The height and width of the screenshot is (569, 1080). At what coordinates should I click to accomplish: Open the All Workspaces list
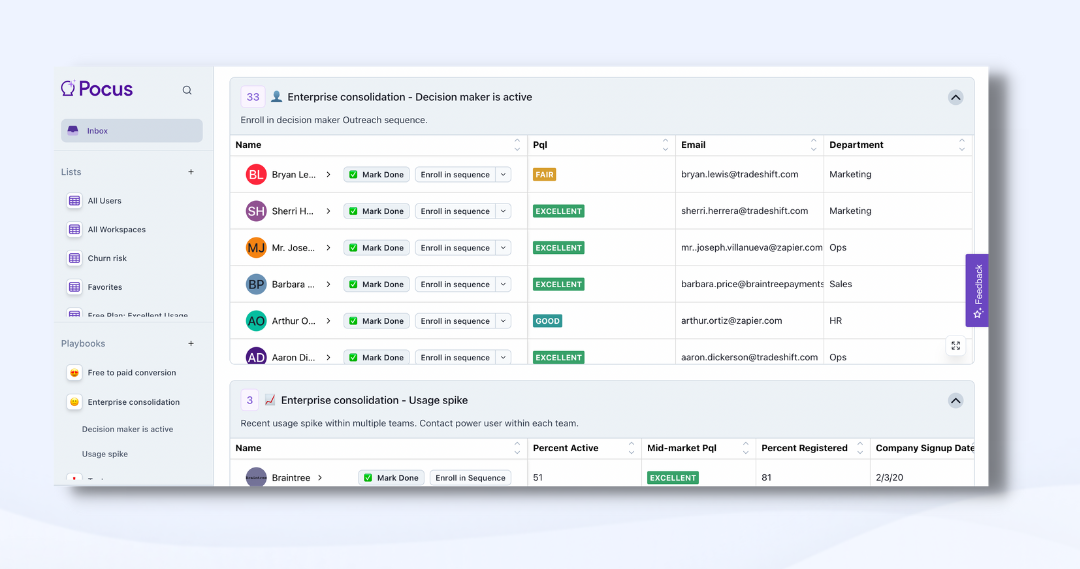point(116,229)
